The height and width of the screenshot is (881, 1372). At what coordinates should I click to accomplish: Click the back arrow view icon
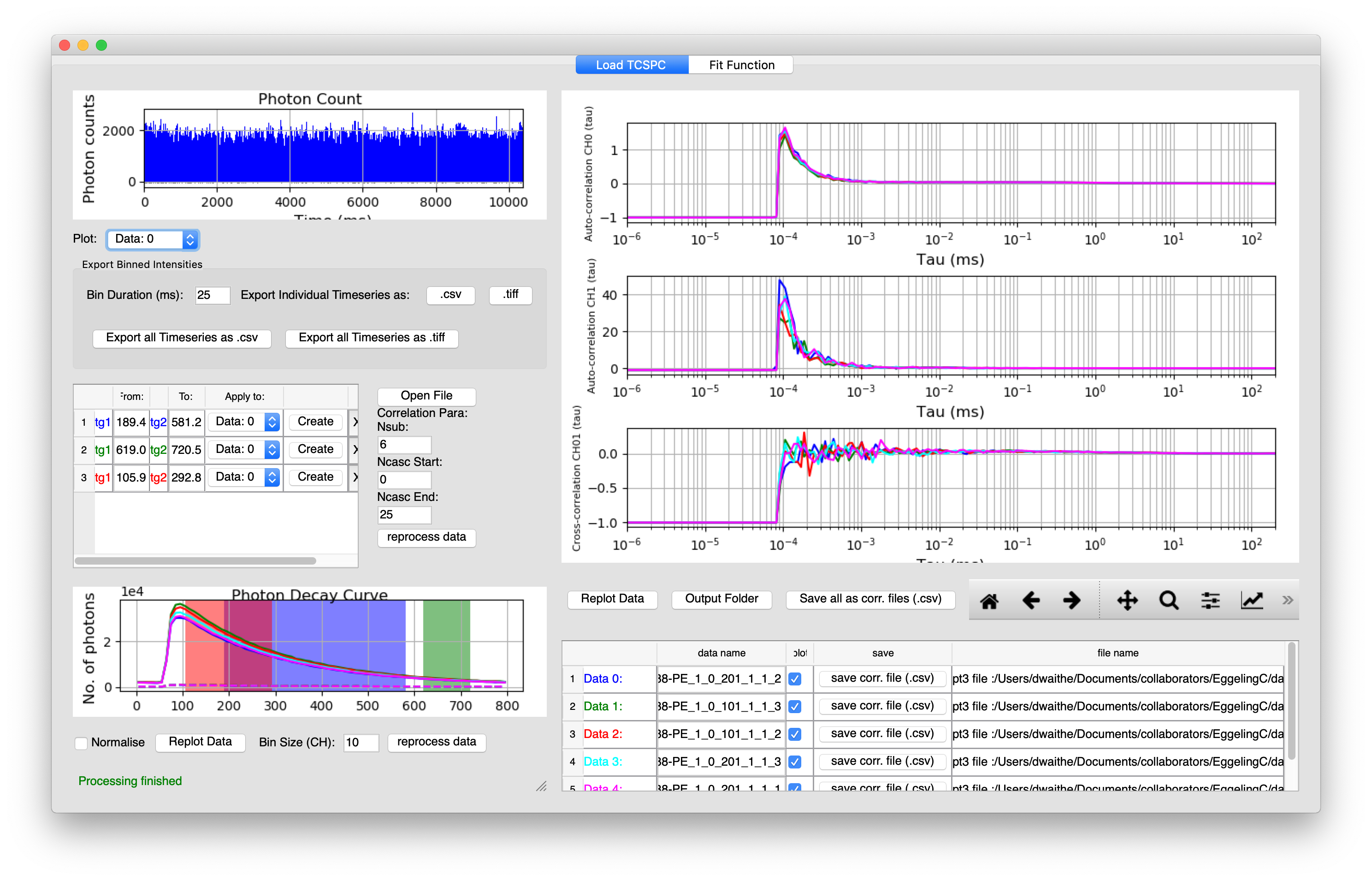(x=1031, y=601)
